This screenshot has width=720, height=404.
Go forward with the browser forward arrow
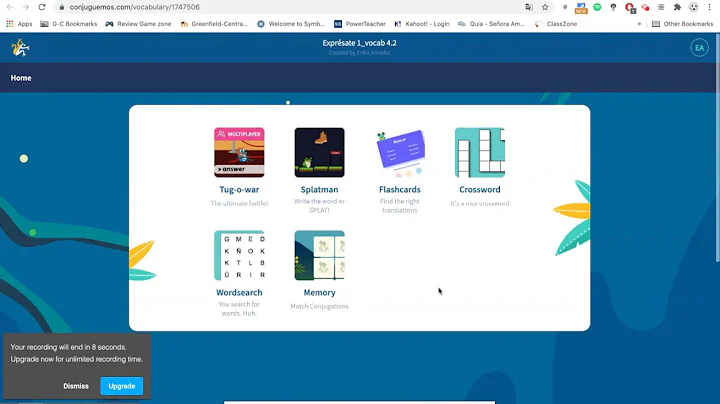pos(26,7)
